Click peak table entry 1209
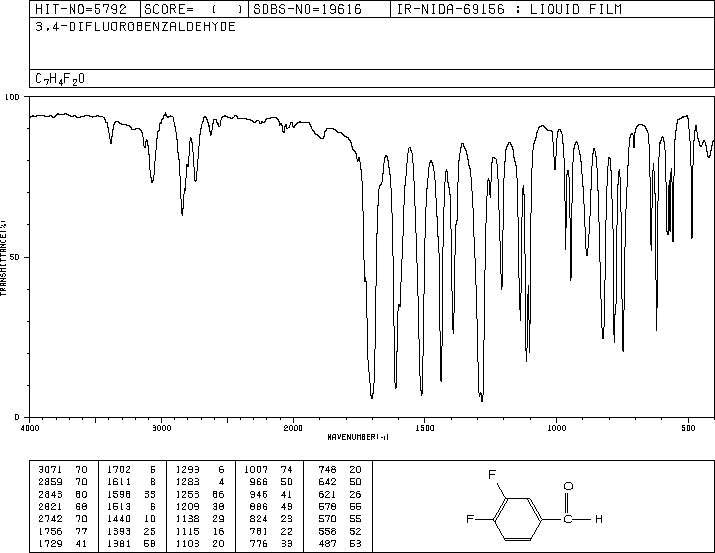This screenshot has height=553, width=715. 187,506
